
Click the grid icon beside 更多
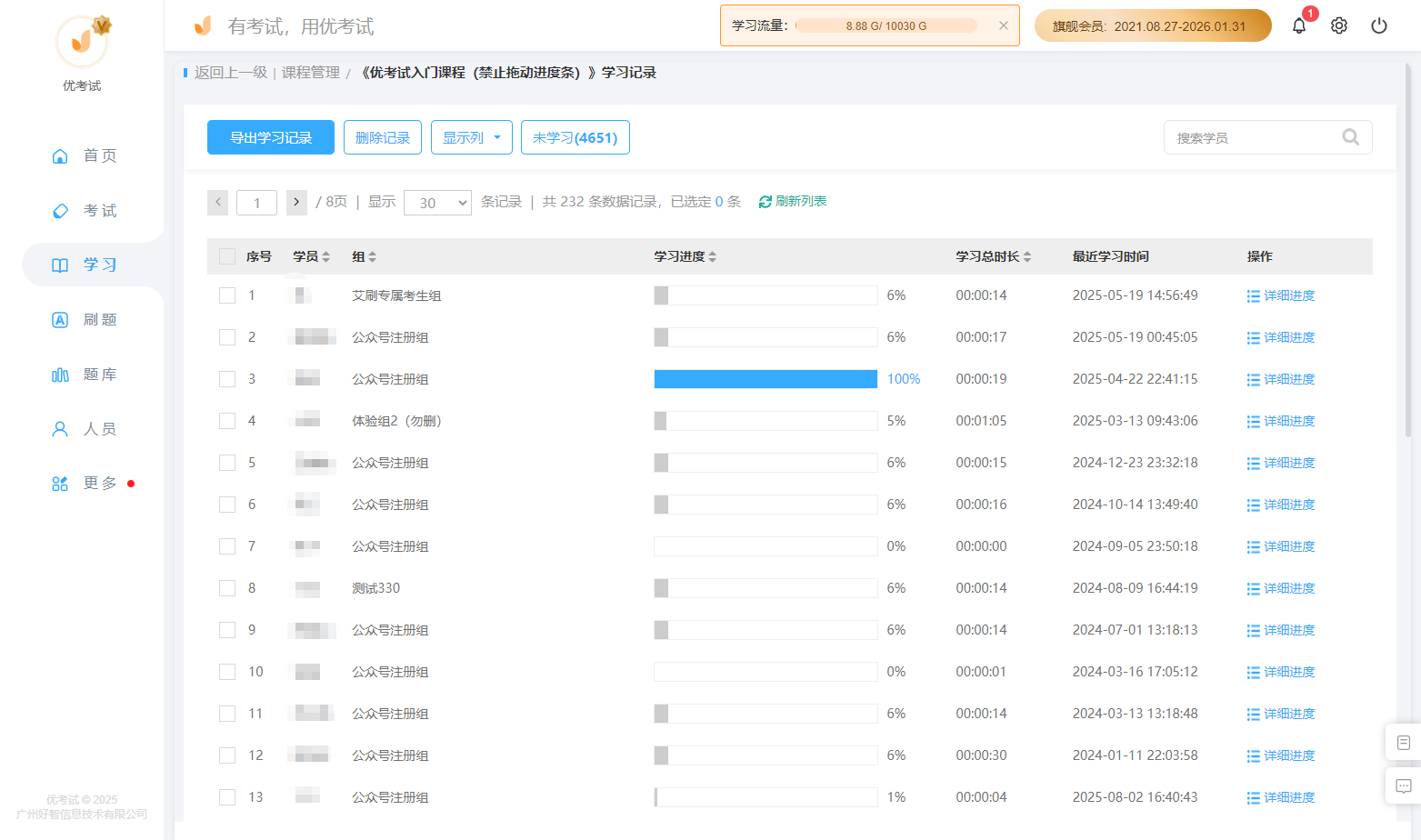point(60,484)
